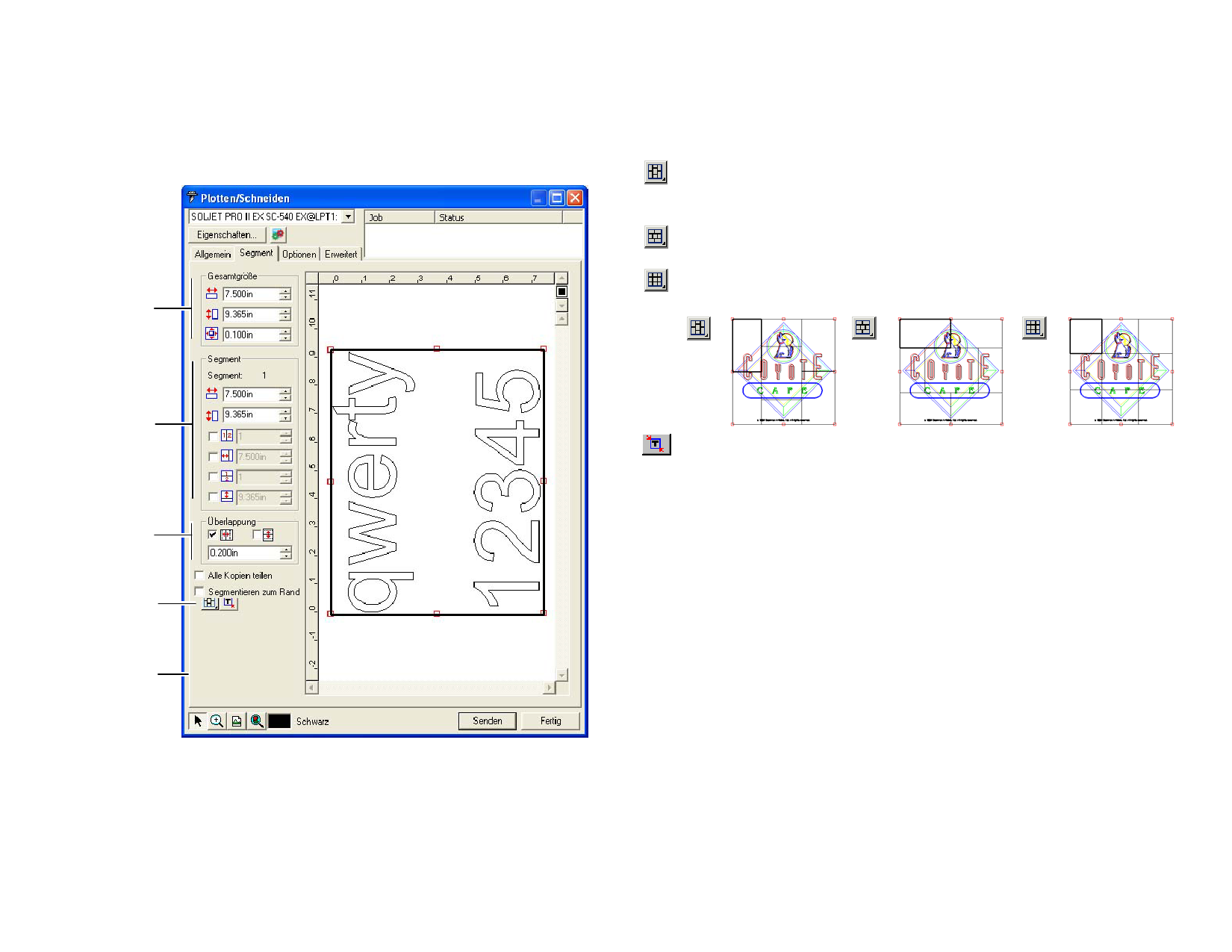
Task: Uncheck the horizontal Überlappung checkbox
Action: (213, 535)
